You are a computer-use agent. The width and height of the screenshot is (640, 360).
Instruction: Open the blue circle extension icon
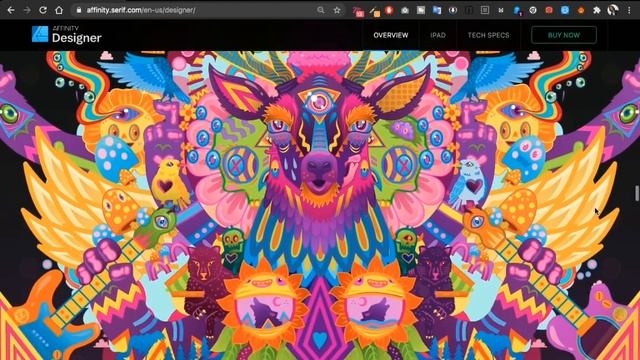click(565, 10)
